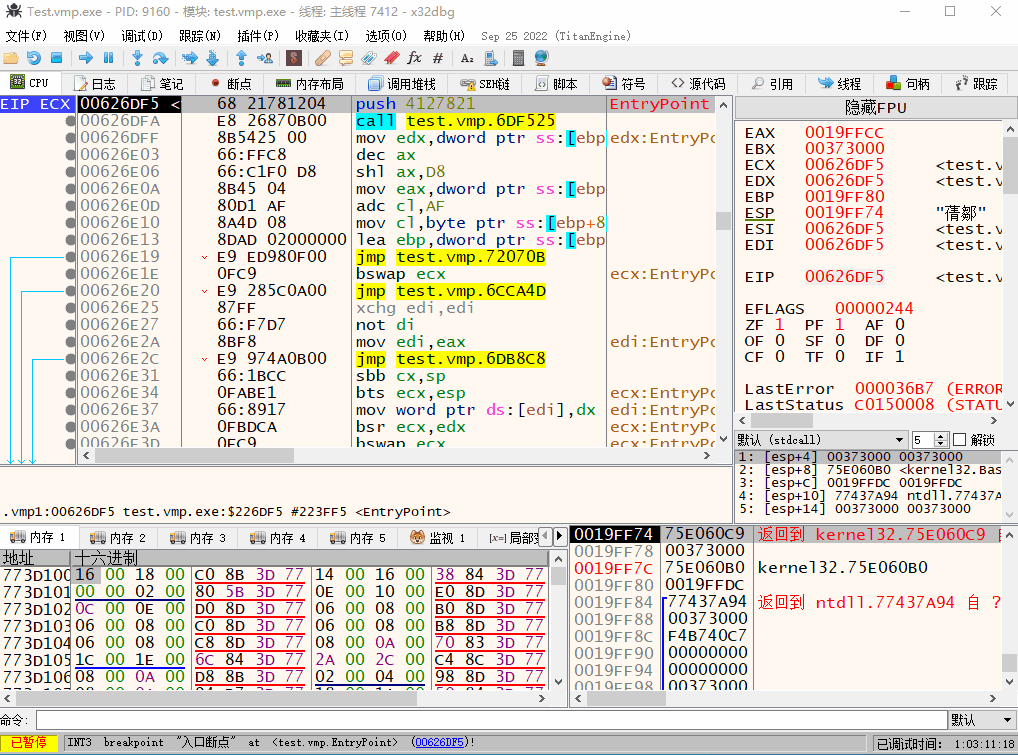
Task: Click the Run (continue execution) arrow icon
Action: click(x=88, y=58)
